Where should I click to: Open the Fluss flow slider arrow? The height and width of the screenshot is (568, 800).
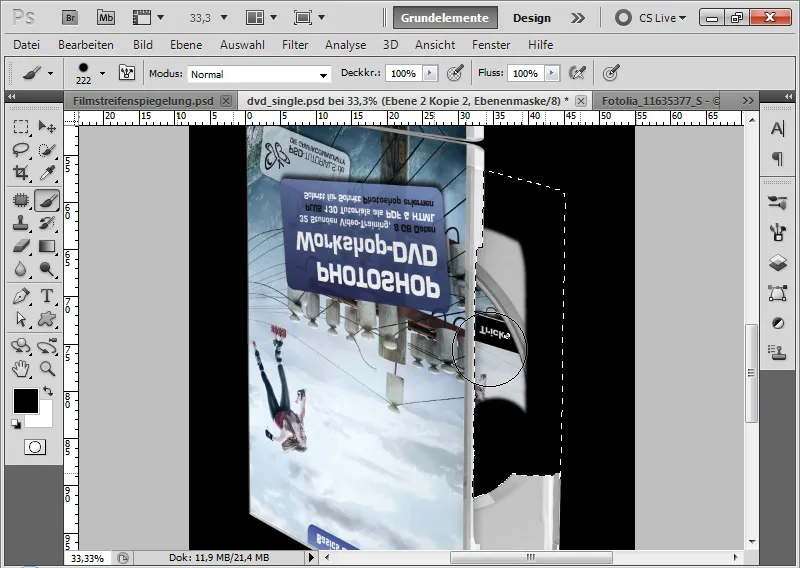click(551, 73)
